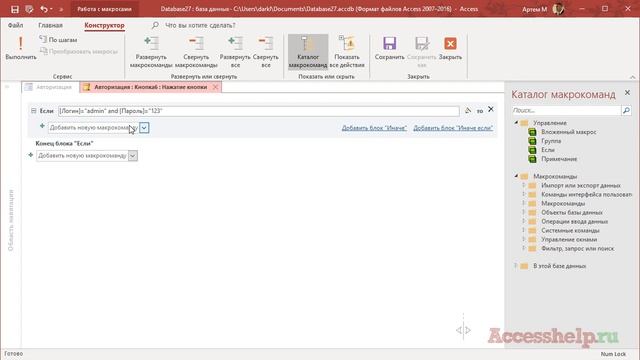This screenshot has height=360, width=640.
Task: Select Конструктор ribbon tab
Action: click(x=104, y=25)
